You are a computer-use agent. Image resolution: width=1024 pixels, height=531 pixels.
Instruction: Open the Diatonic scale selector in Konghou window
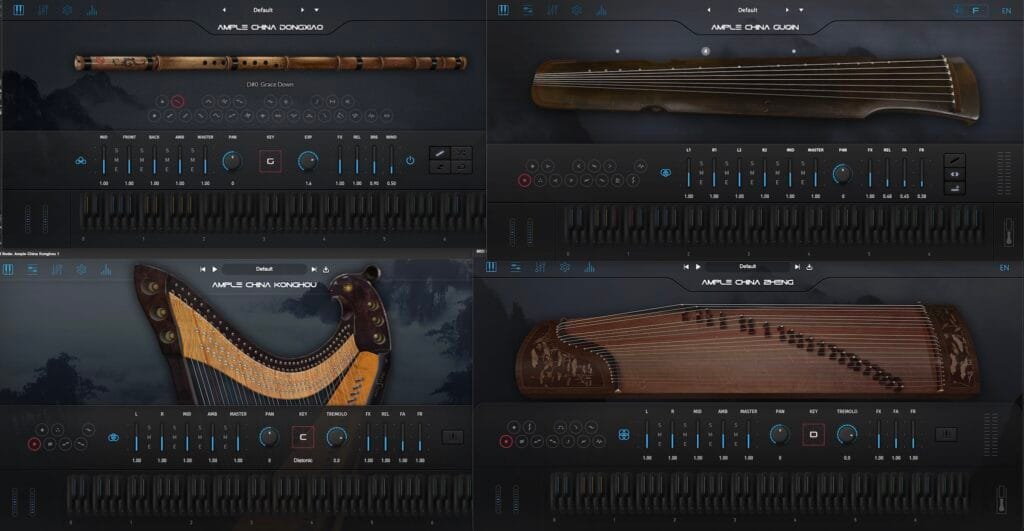[303, 460]
